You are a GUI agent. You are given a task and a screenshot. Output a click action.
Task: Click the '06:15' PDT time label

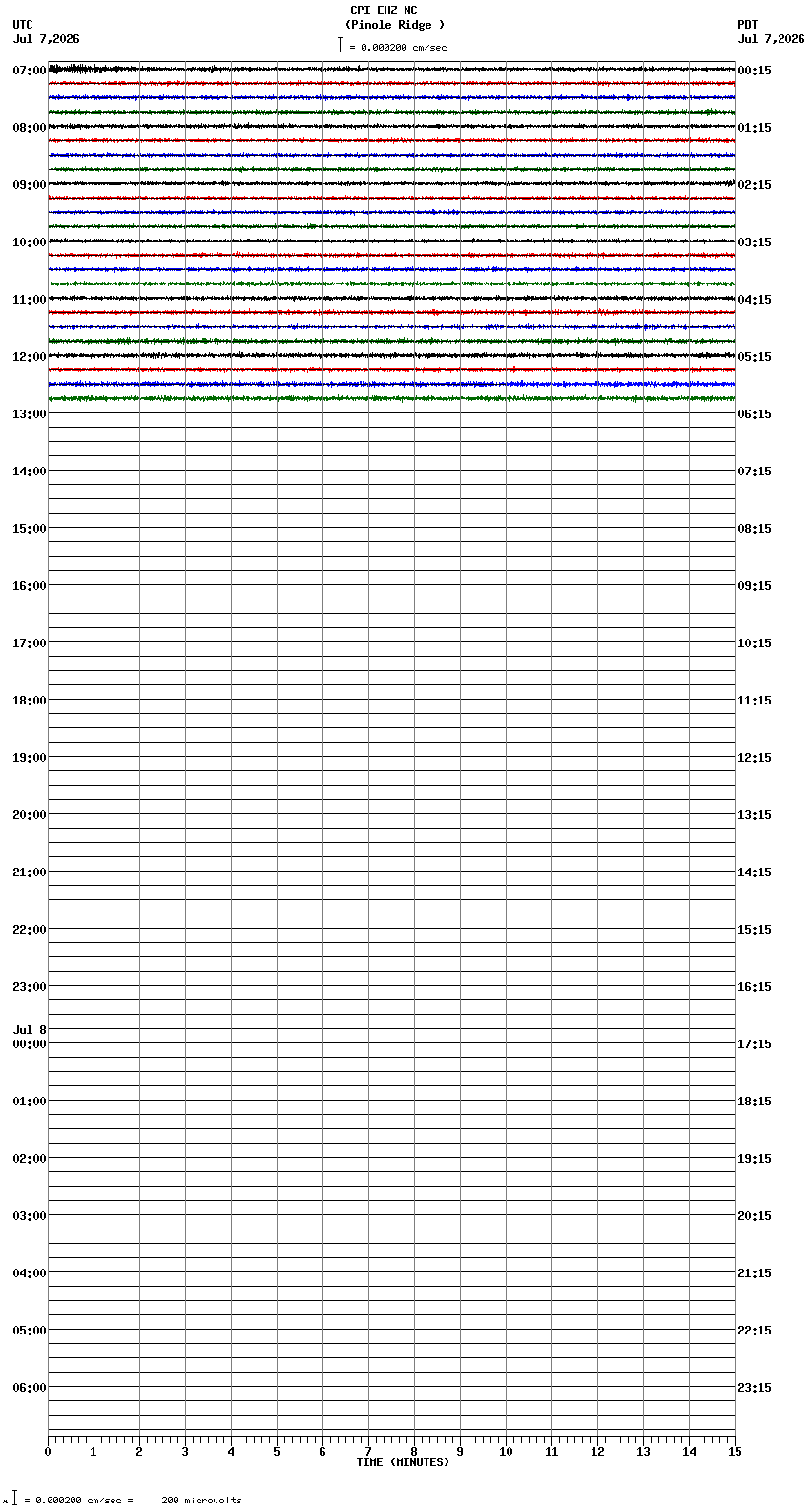(x=755, y=414)
